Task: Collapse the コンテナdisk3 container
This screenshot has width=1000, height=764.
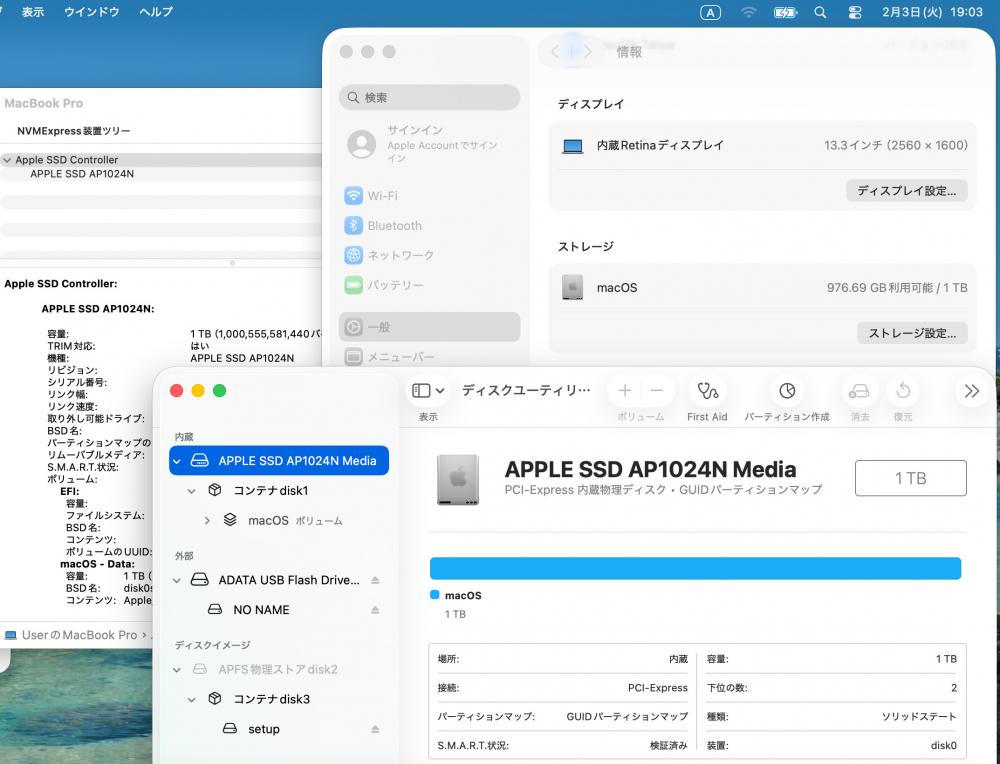Action: coord(192,700)
